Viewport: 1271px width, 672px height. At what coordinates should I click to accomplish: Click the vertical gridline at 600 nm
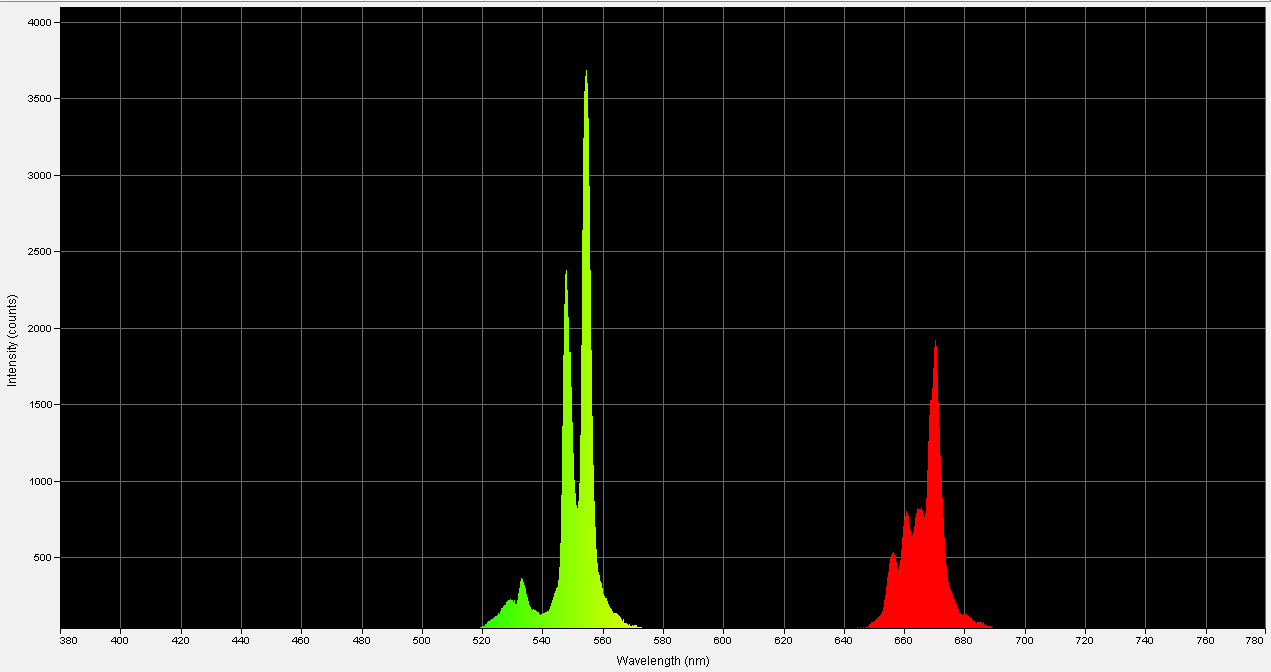click(723, 300)
